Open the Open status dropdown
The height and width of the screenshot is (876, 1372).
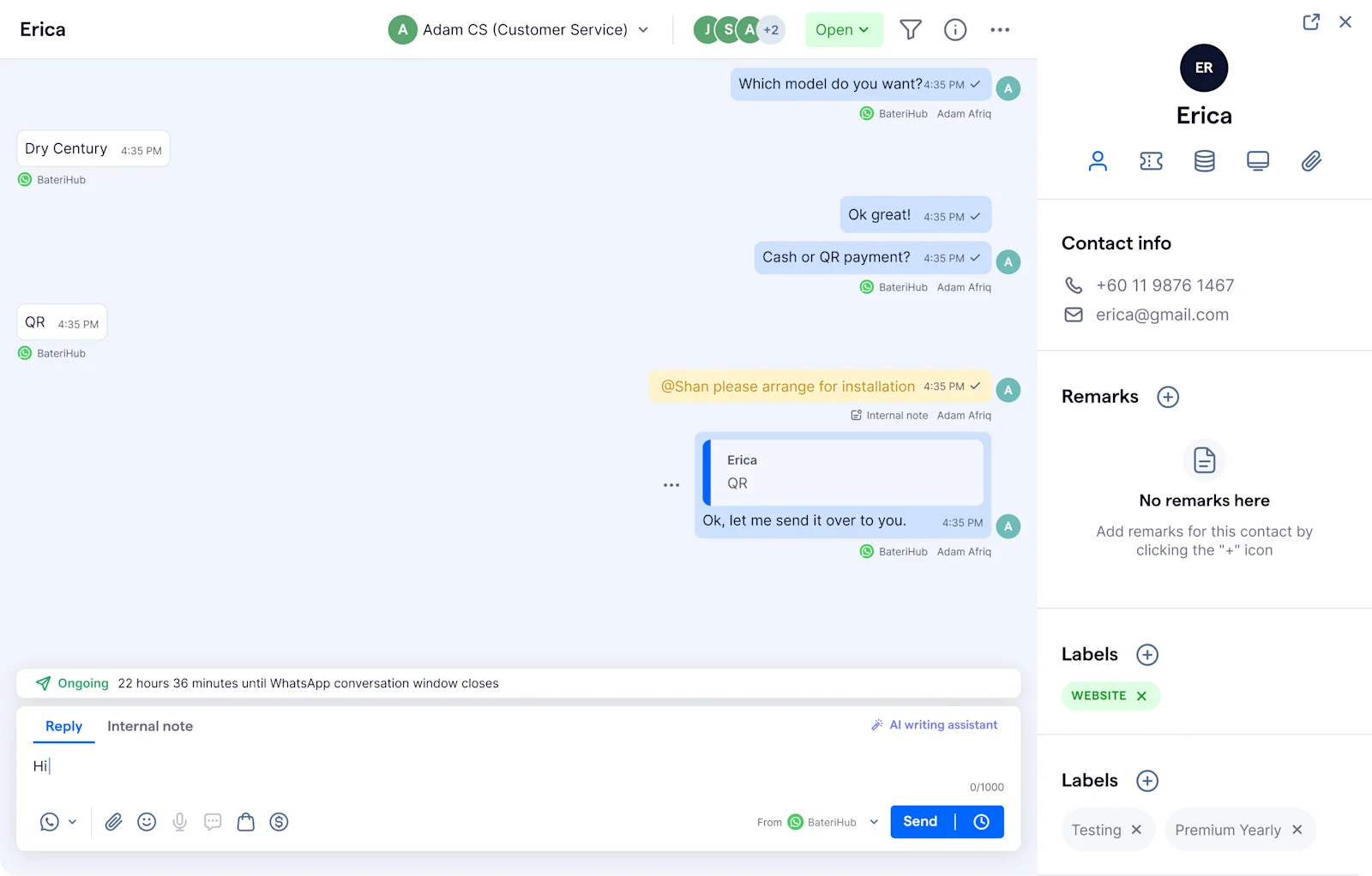click(843, 29)
